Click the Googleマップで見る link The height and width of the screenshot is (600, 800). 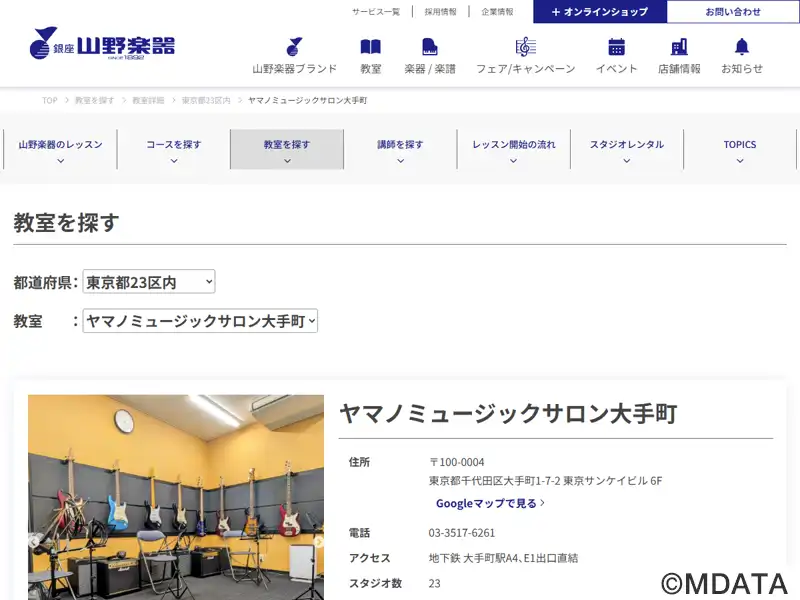tap(490, 504)
